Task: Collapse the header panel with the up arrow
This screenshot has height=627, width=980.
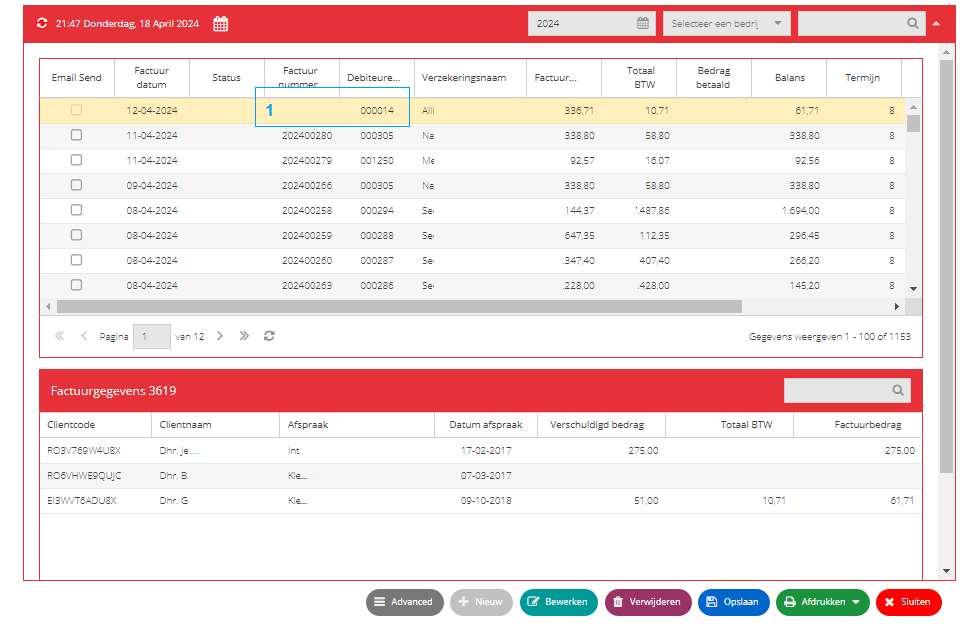Action: tap(936, 23)
